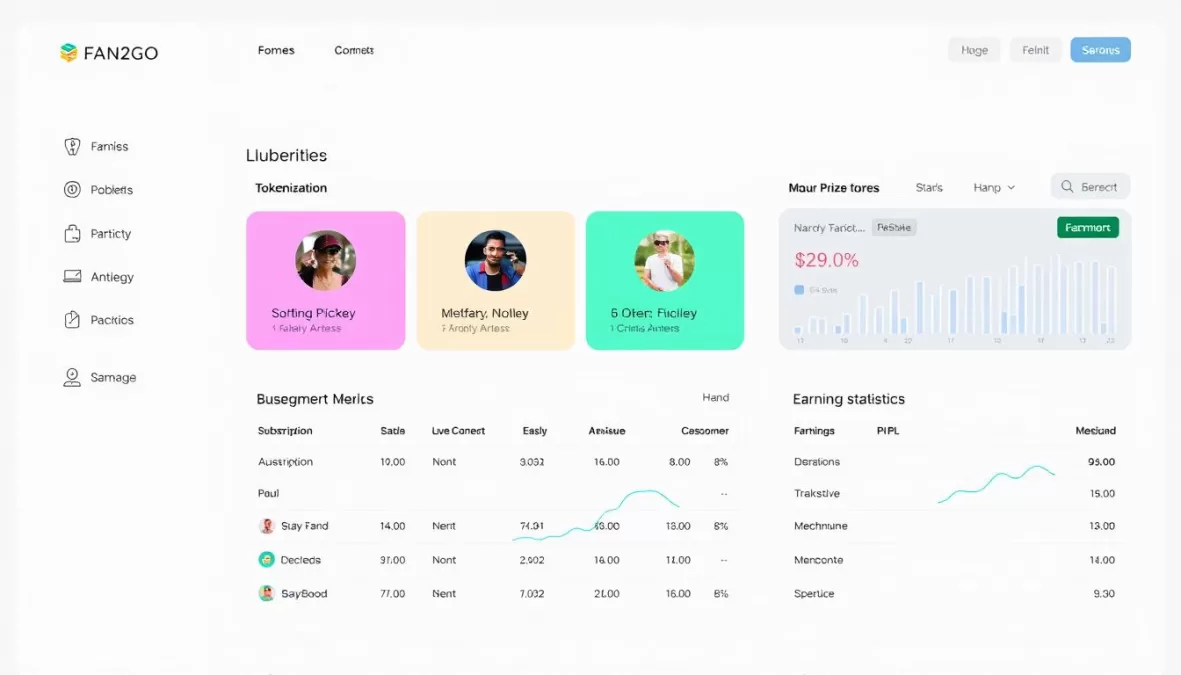Open Packios via its sidebar icon

click(x=71, y=319)
